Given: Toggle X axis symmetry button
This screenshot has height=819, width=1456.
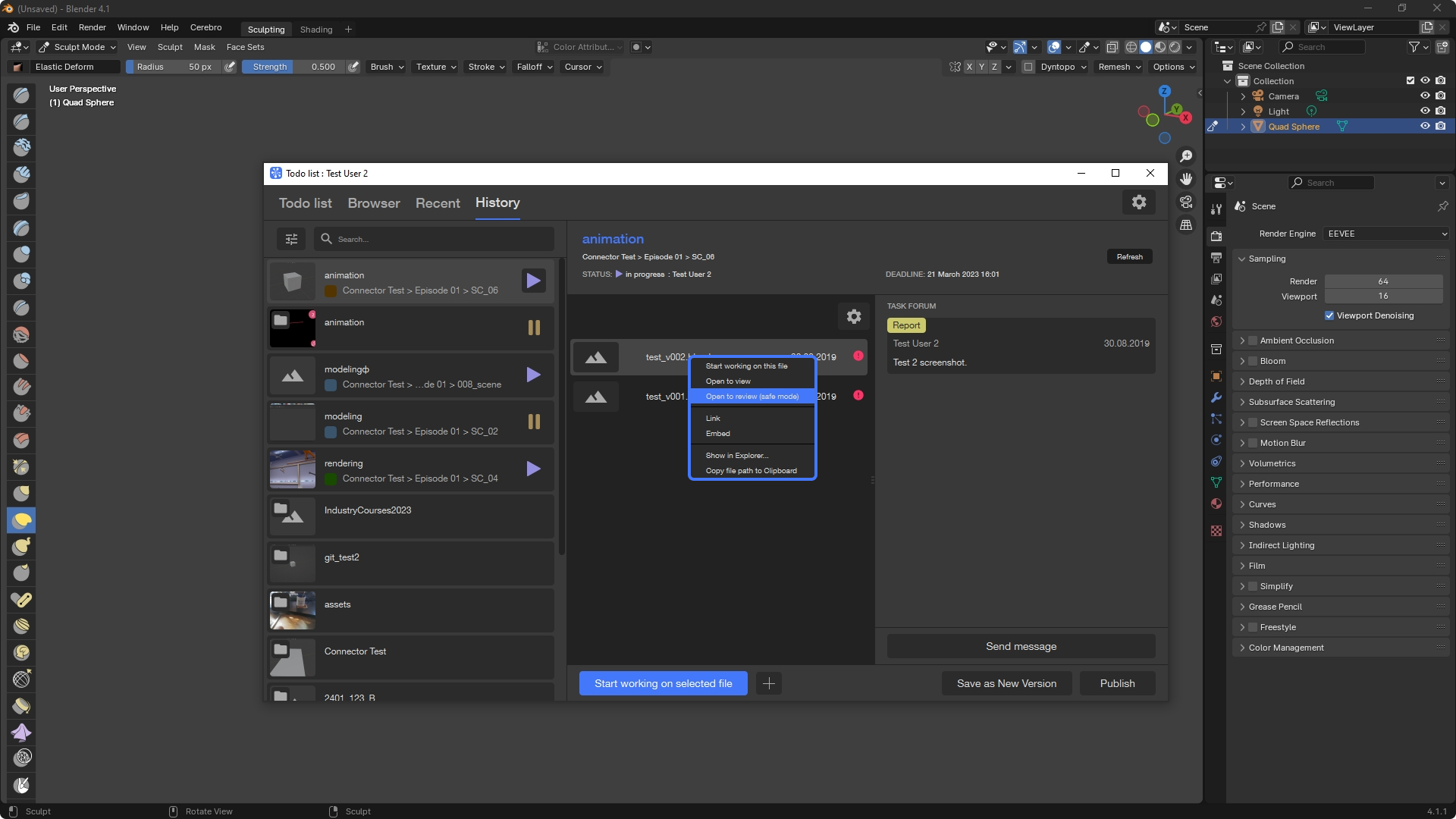Looking at the screenshot, I should coord(969,67).
